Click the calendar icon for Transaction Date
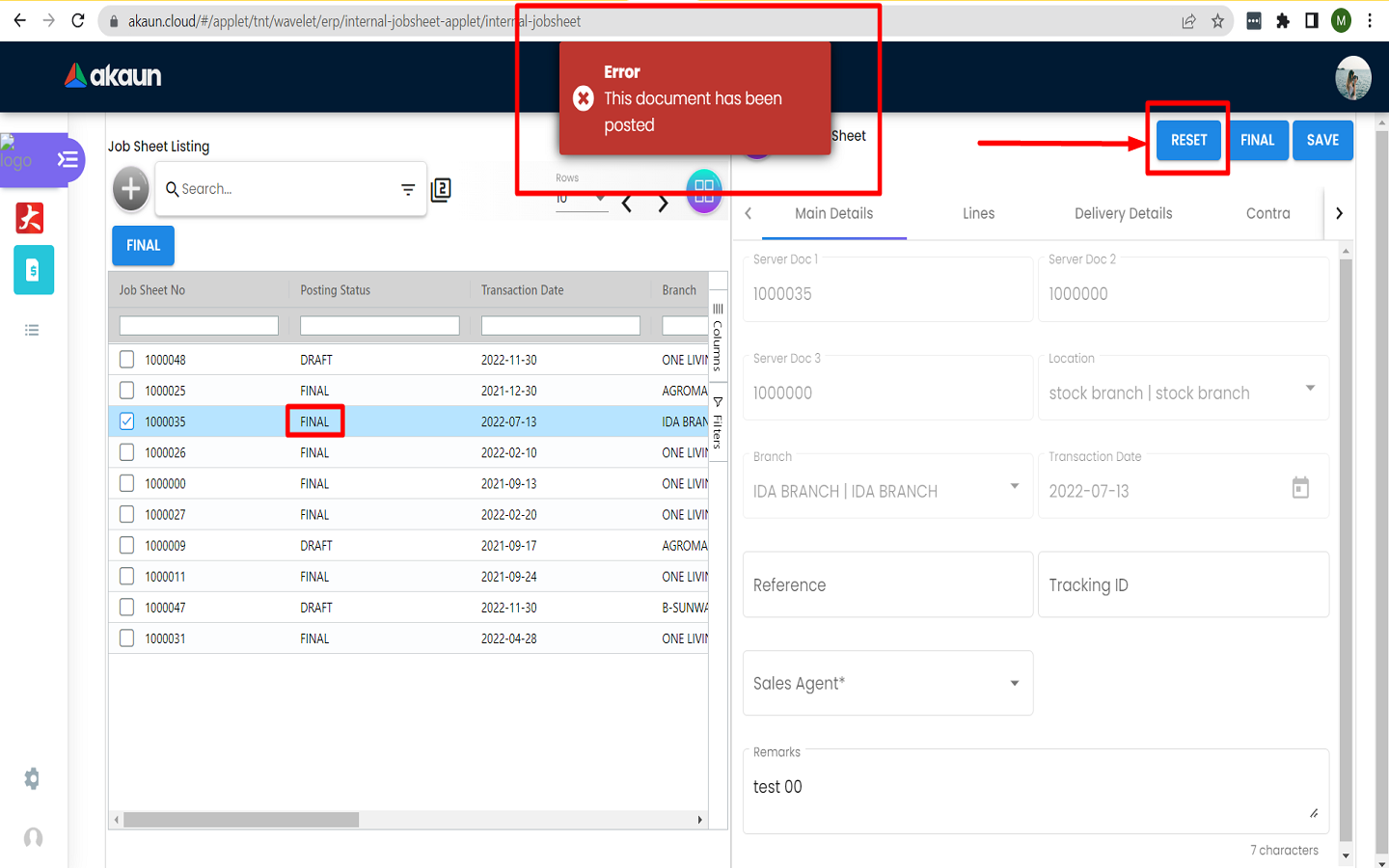 pyautogui.click(x=1300, y=488)
